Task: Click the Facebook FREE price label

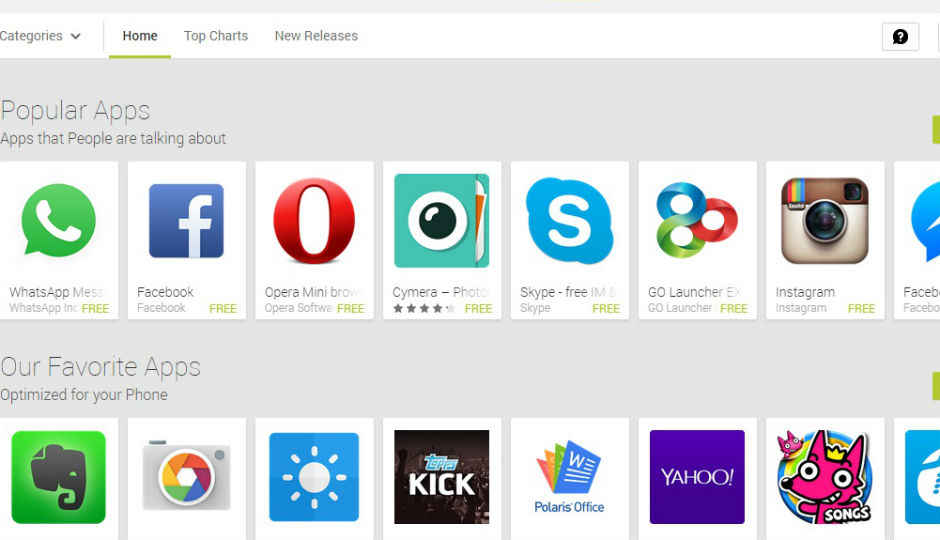Action: click(223, 309)
